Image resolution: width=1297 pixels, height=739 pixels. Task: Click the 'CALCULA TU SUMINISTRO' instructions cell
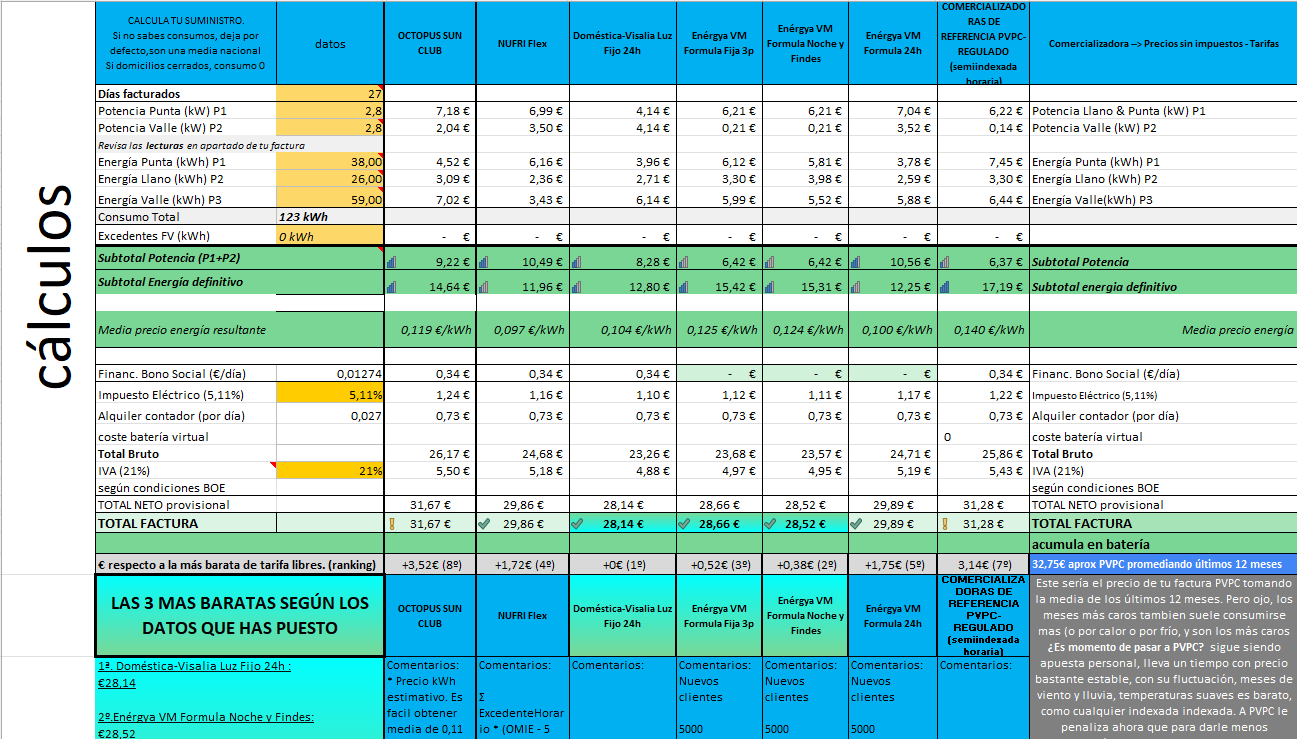(x=186, y=44)
